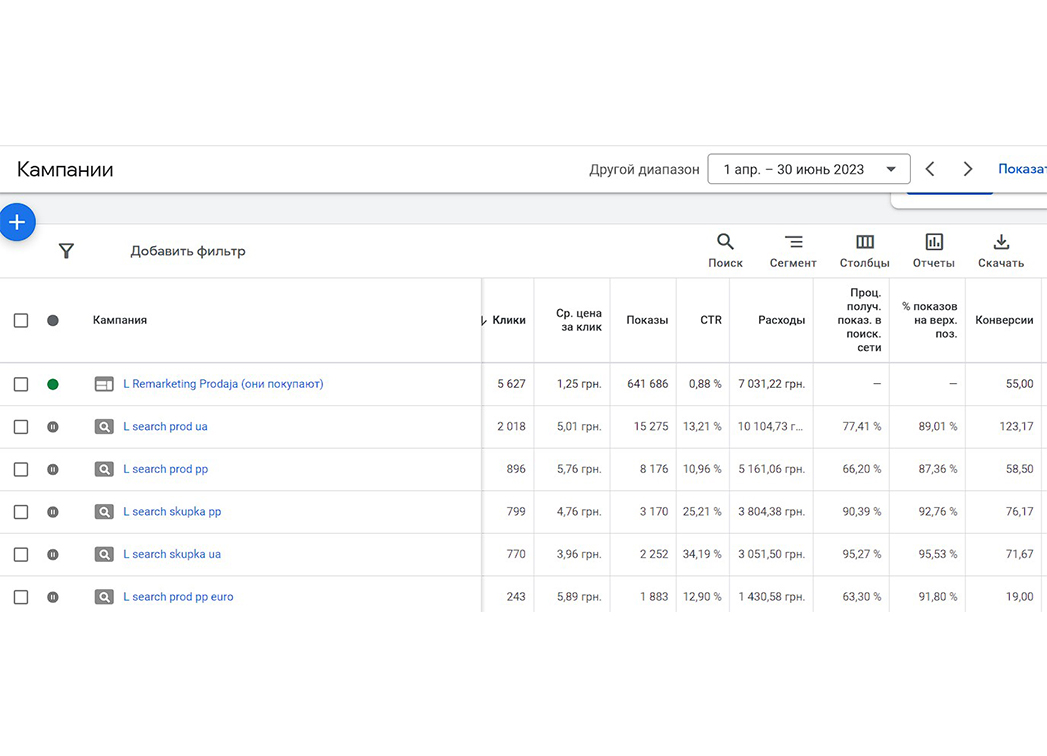Click the Добавить фильтр filter field

tap(188, 251)
